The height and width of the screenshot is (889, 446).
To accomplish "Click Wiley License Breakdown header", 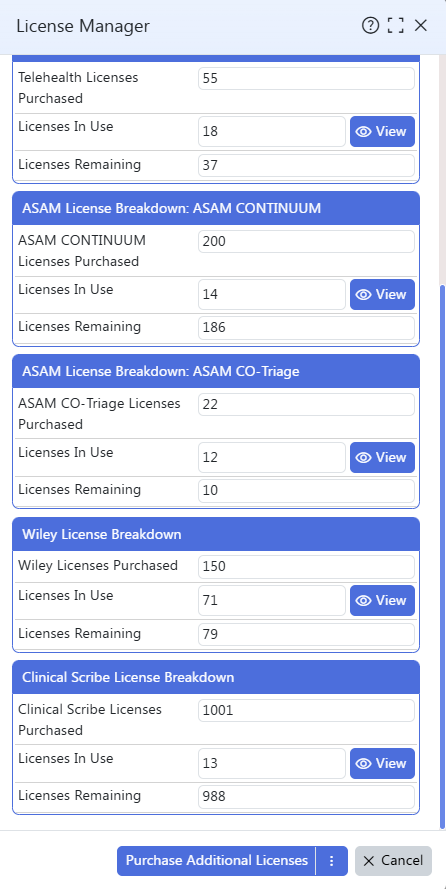I will 216,534.
